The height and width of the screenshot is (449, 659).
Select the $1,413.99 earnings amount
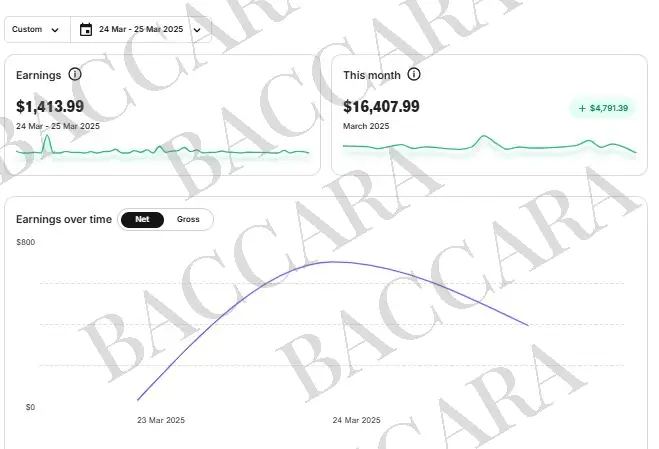[x=50, y=106]
